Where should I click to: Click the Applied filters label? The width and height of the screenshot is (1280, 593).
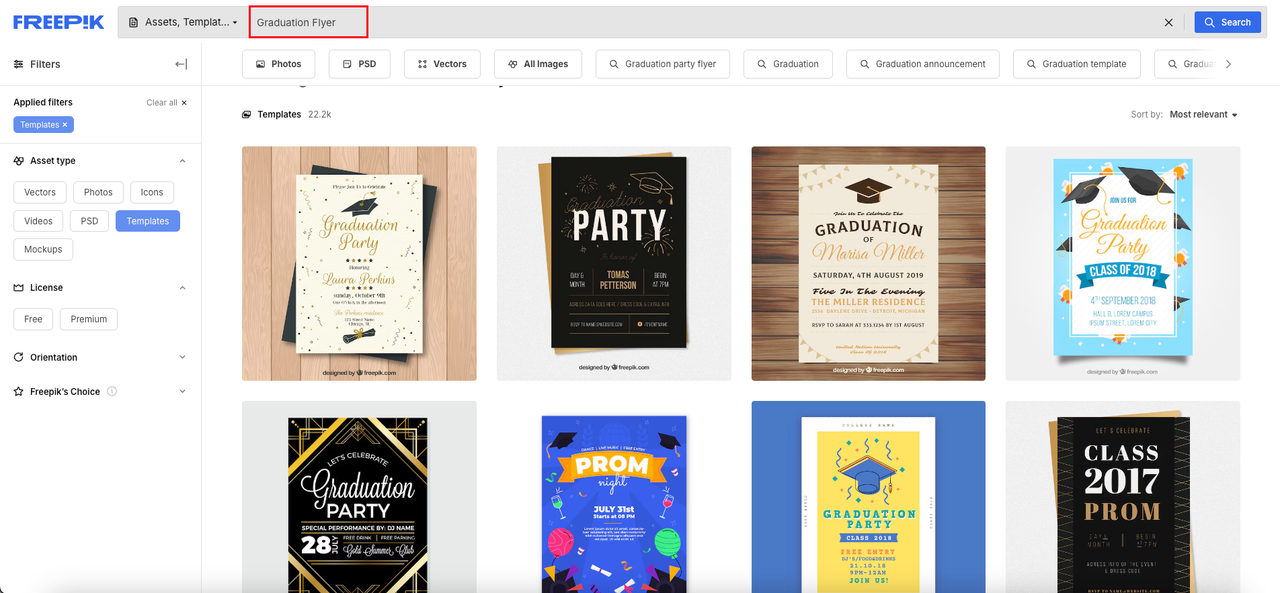tap(43, 103)
